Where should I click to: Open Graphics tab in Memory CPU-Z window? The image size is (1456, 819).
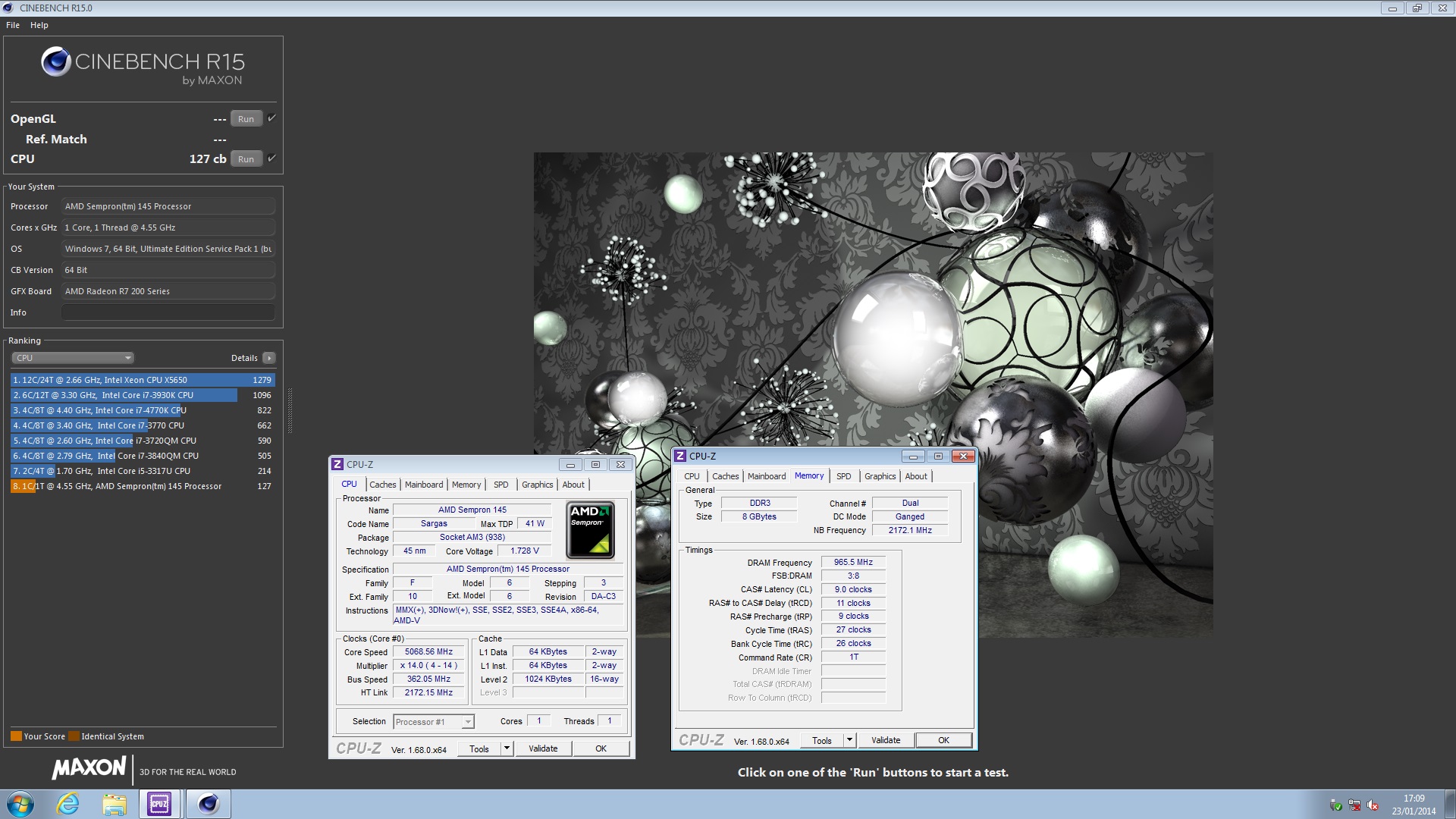[x=880, y=476]
